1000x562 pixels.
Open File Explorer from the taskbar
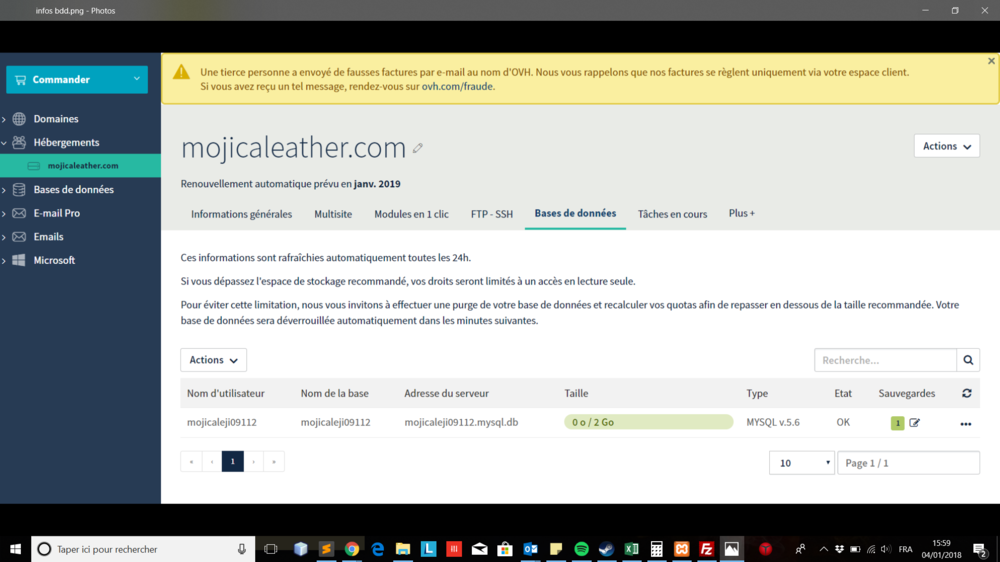pos(402,549)
